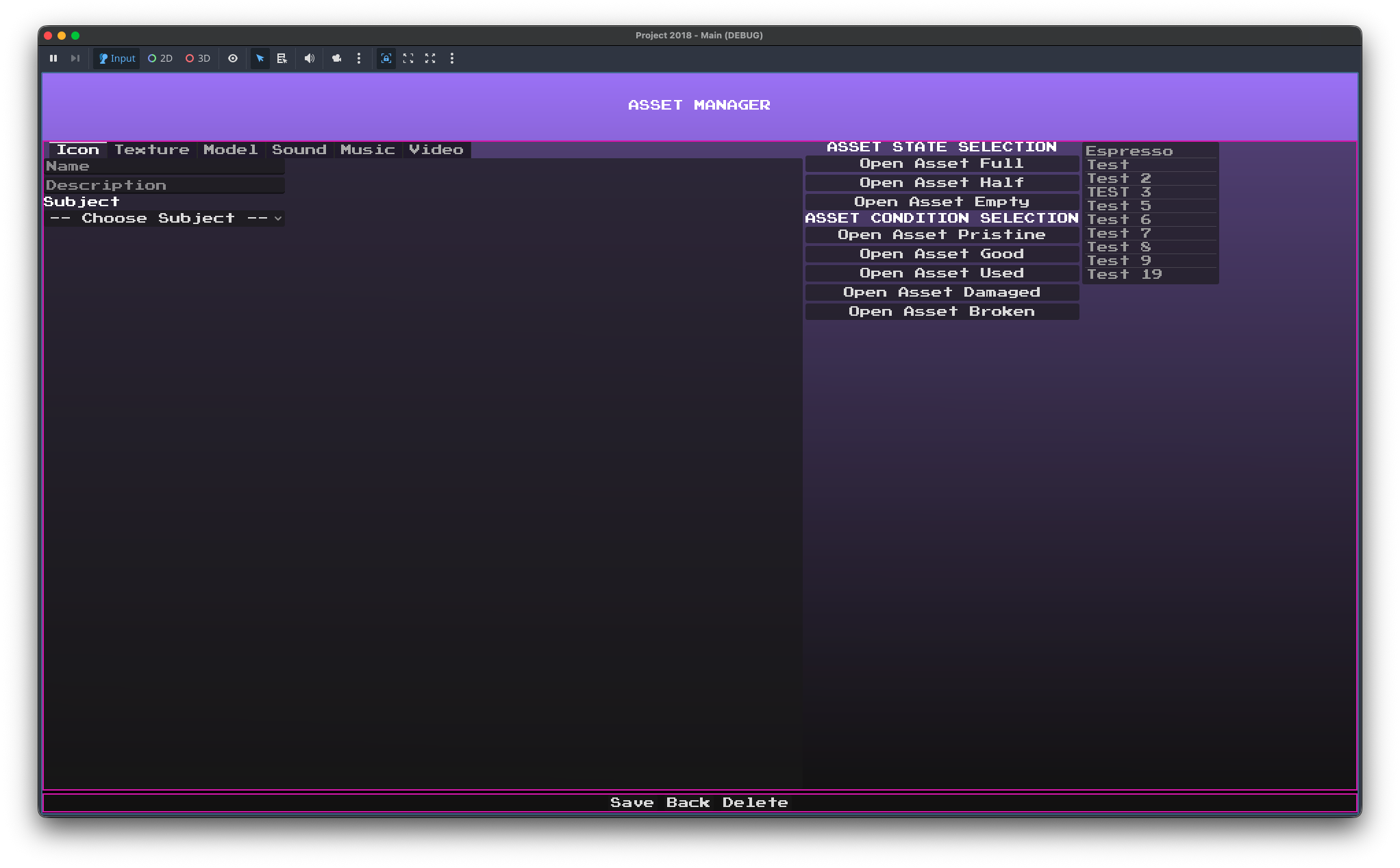Toggle the keep aspect lock icon
Viewport: 1400px width, 868px height.
click(x=386, y=58)
